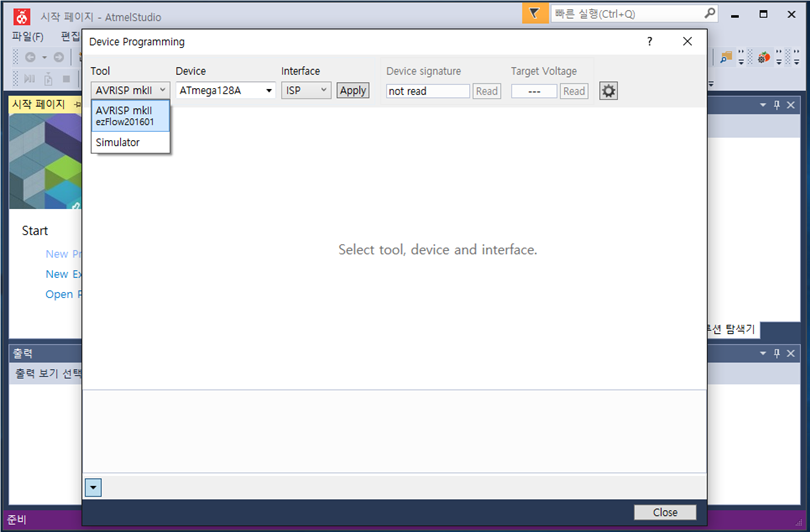Click the 출력 보기 선택 label
This screenshot has width=810, height=532.
pyautogui.click(x=48, y=373)
